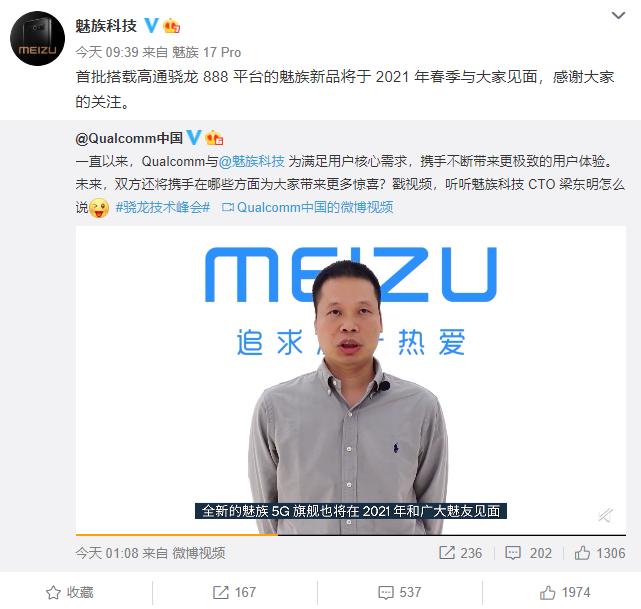
Task: Open the Qualcomm中国的微博视频 link
Action: pyautogui.click(x=307, y=207)
